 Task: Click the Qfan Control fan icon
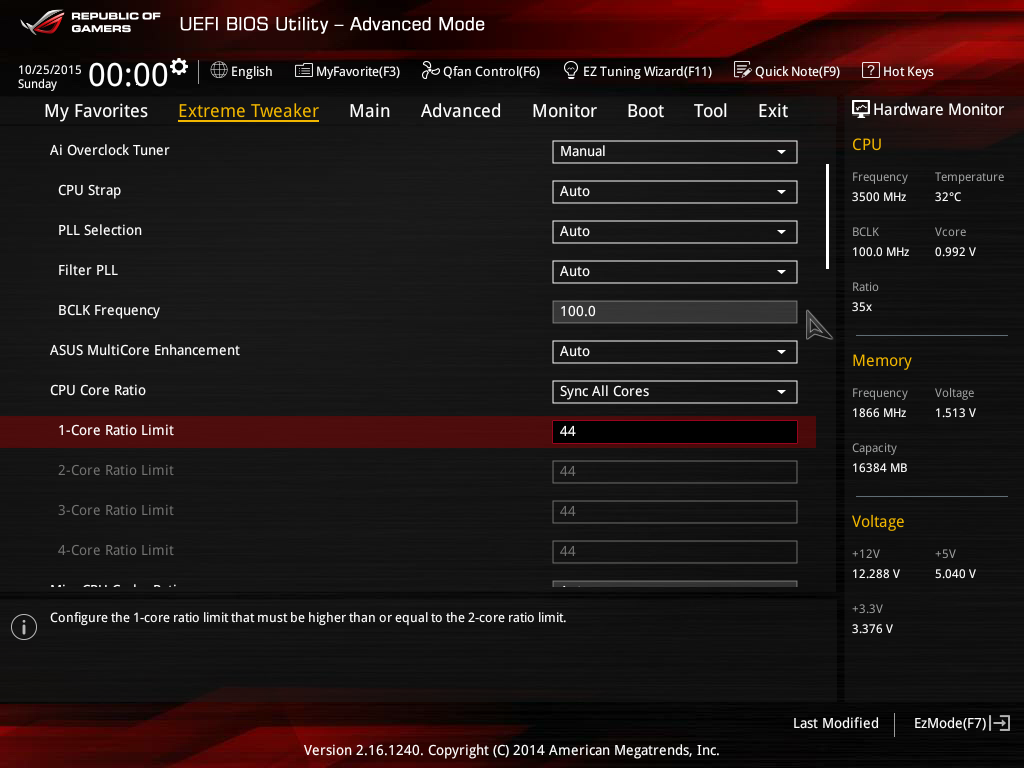point(430,70)
